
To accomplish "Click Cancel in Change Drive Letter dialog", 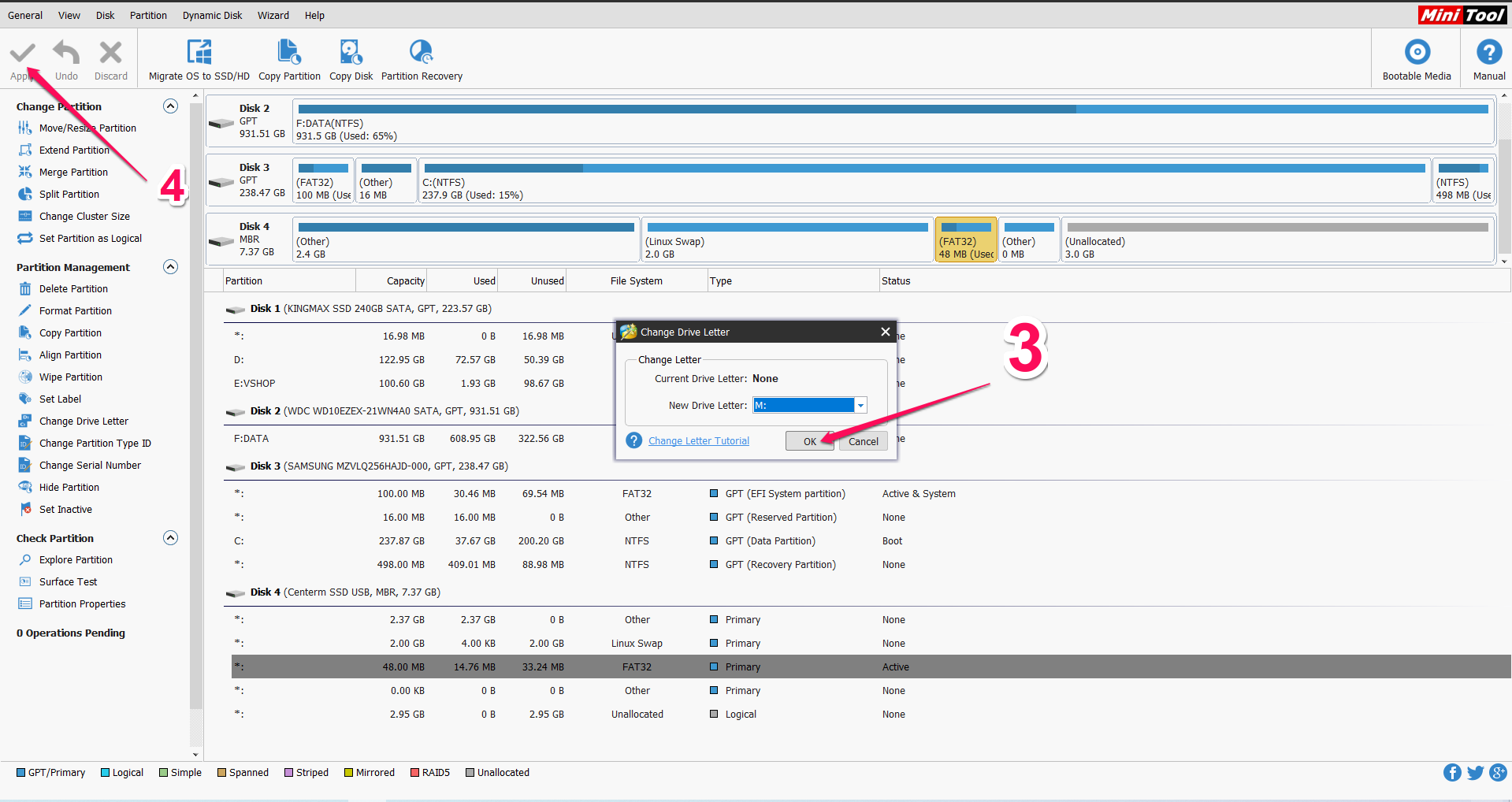I will 863,441.
